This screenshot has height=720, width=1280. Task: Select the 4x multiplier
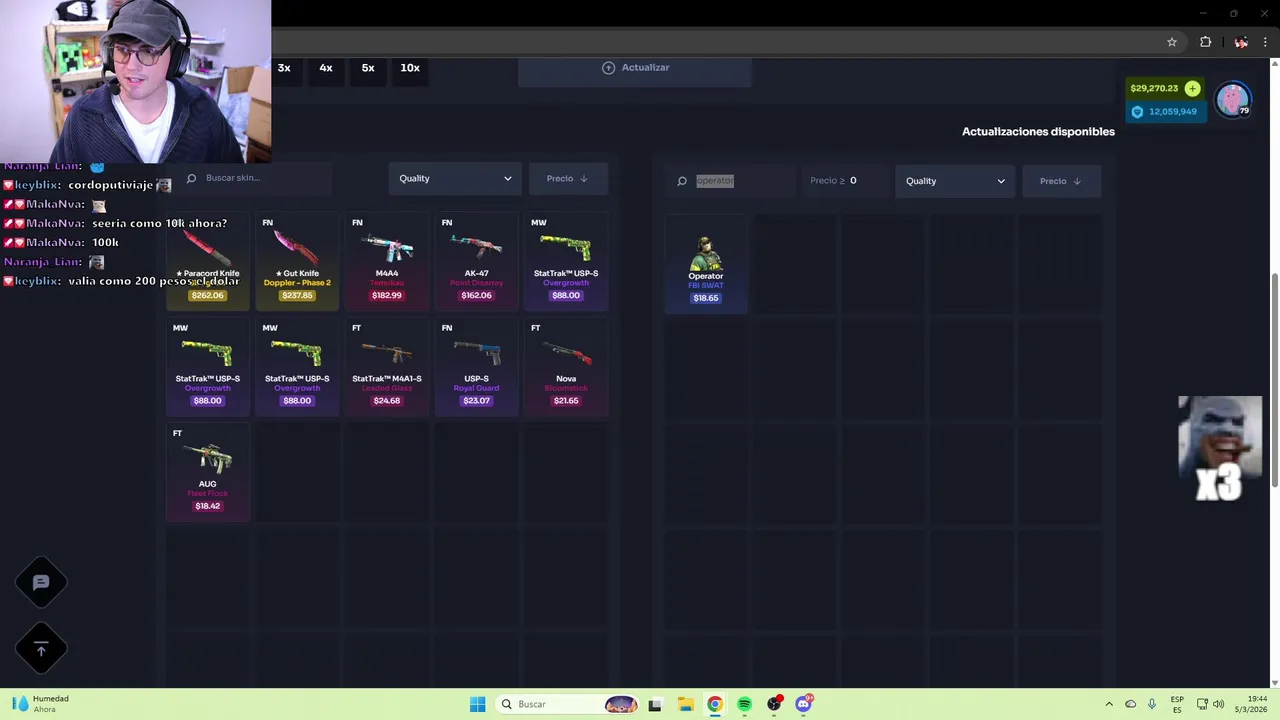click(x=326, y=68)
